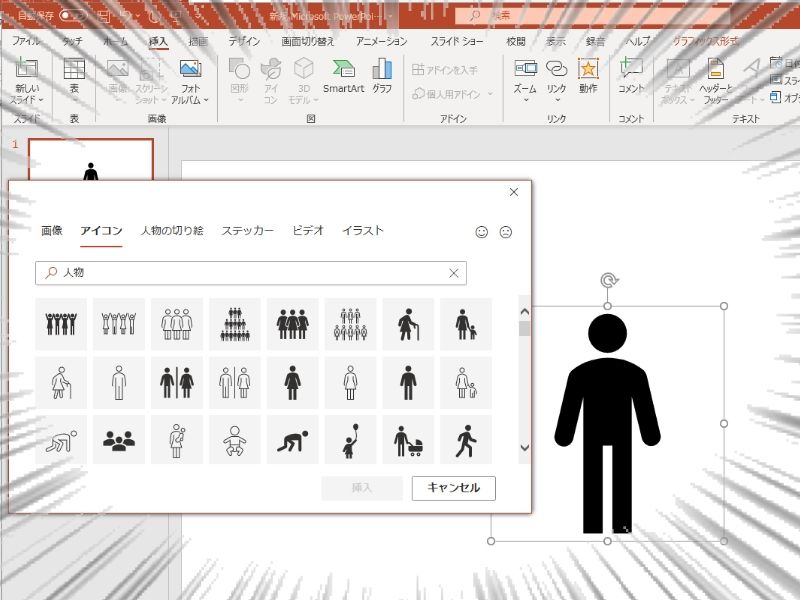The width and height of the screenshot is (800, 600).
Task: Select the solid man figure icon
Action: click(408, 383)
